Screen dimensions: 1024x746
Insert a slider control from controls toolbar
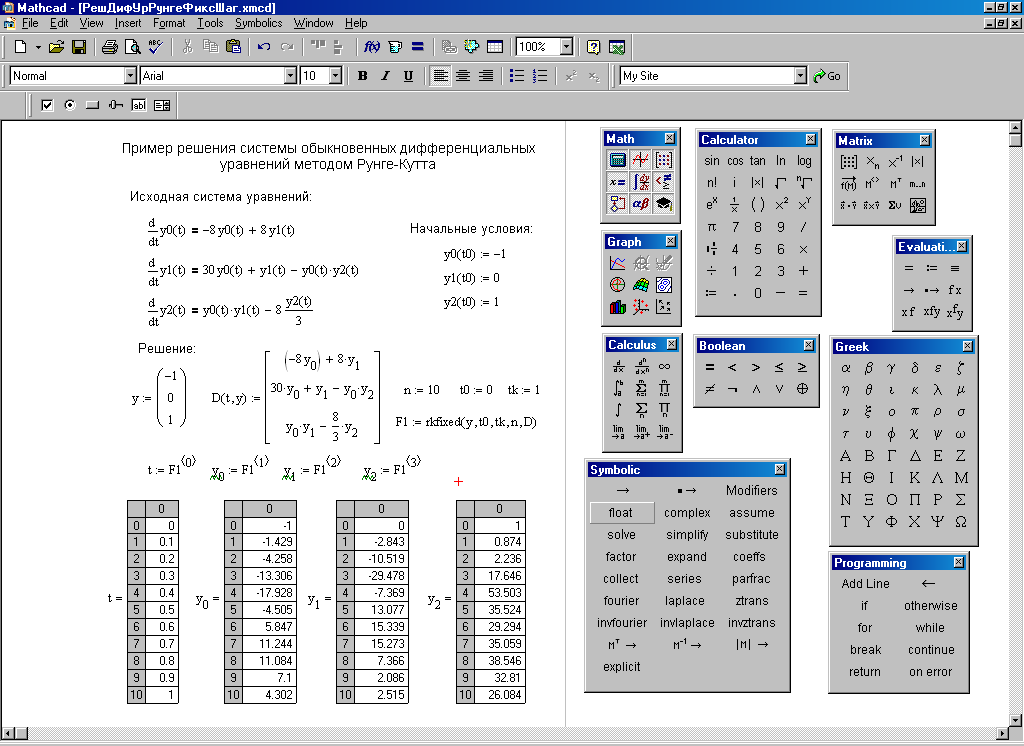click(116, 105)
